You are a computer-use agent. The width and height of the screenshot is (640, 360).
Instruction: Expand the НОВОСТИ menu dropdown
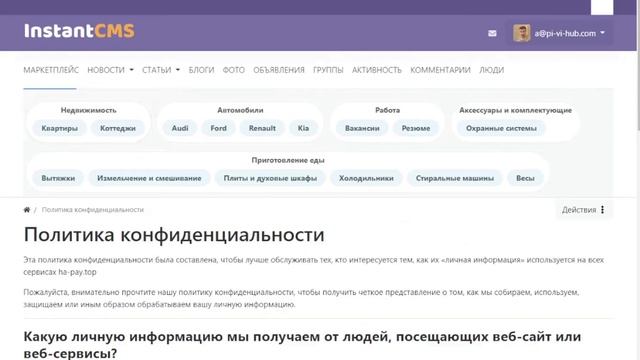(111, 70)
